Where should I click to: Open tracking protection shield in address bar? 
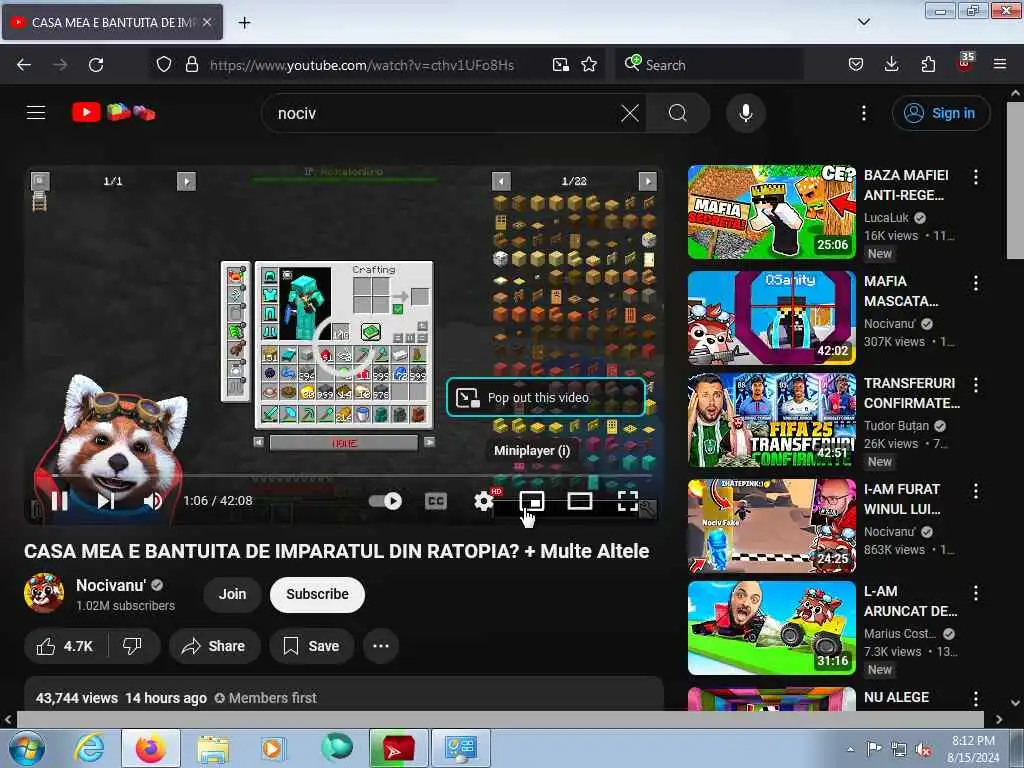pos(164,65)
